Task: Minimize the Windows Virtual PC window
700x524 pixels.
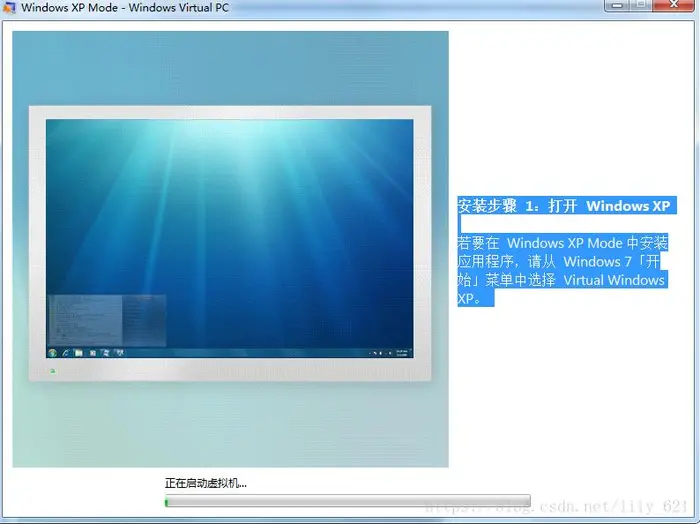Action: point(617,5)
